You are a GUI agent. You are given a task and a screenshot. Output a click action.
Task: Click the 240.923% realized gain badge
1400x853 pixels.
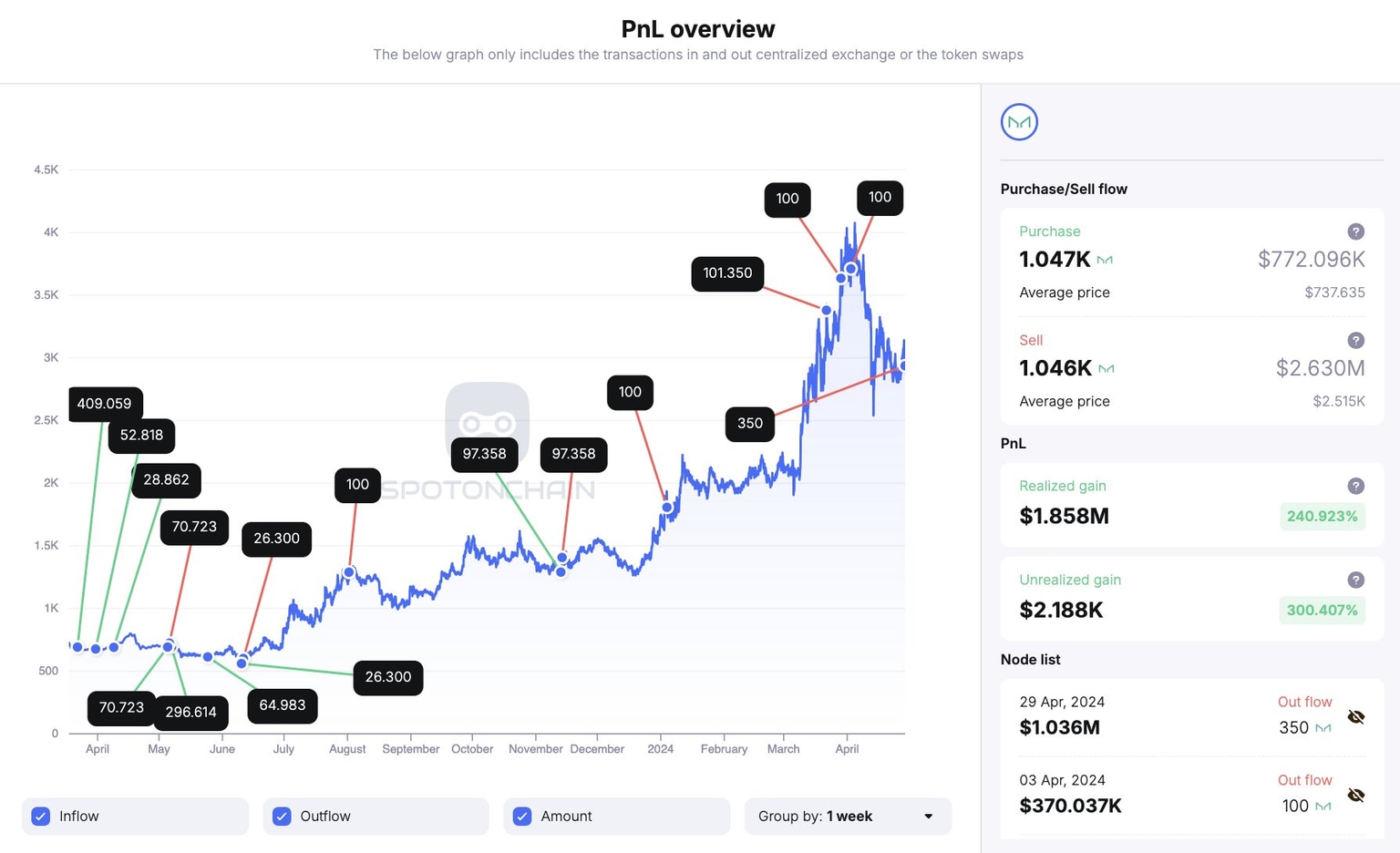[x=1322, y=516]
